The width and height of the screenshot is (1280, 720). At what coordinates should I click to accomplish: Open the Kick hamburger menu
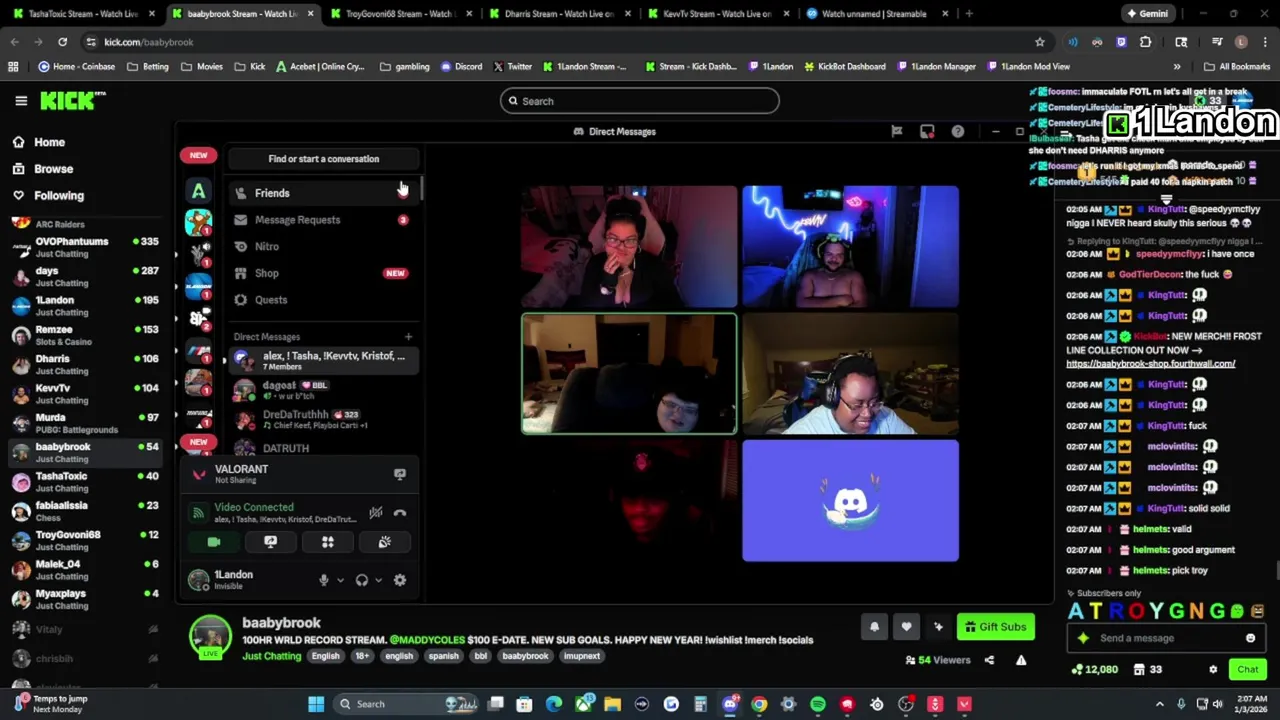click(x=21, y=101)
